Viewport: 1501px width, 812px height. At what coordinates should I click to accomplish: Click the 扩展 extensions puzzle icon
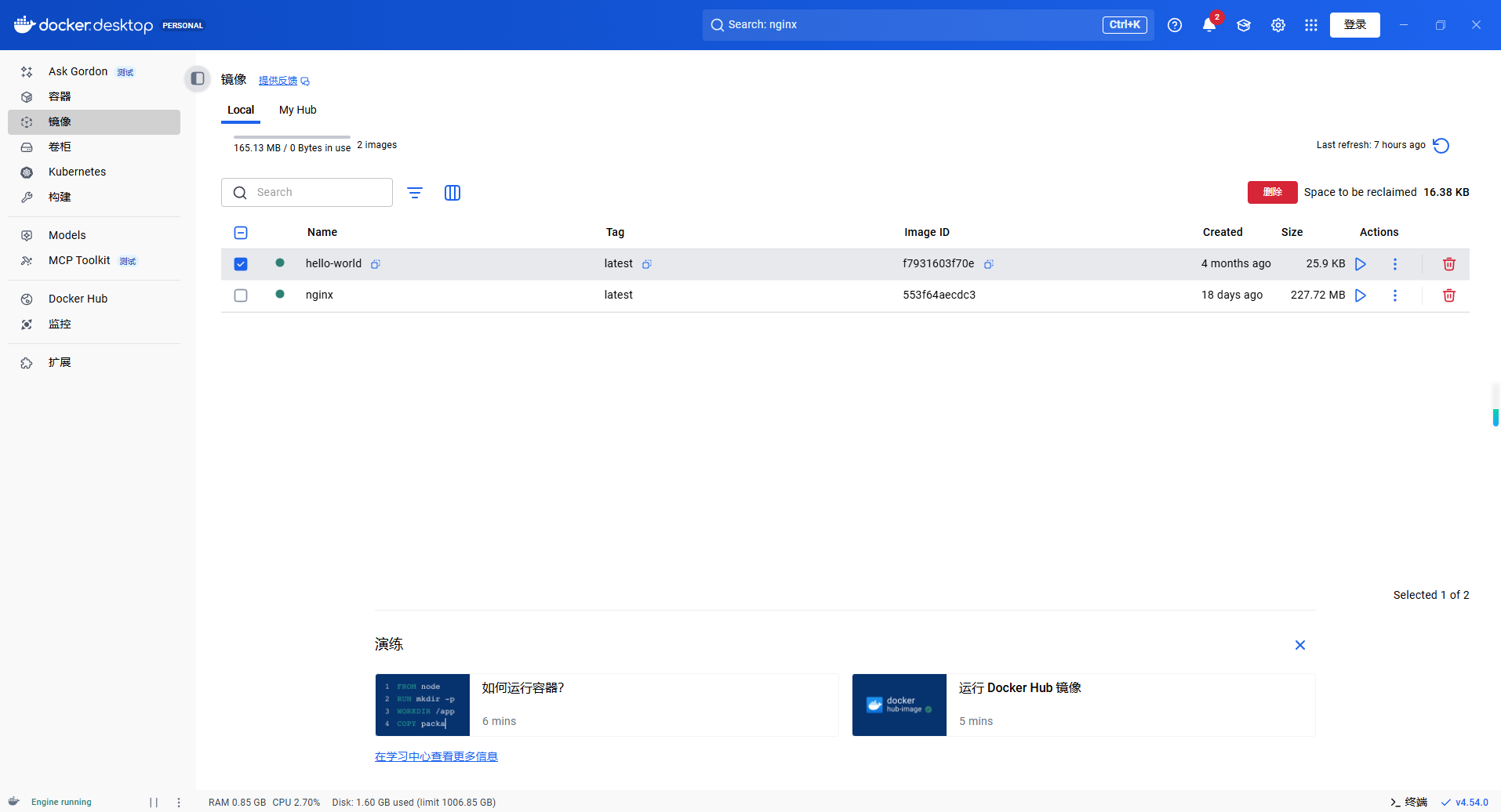click(x=27, y=363)
